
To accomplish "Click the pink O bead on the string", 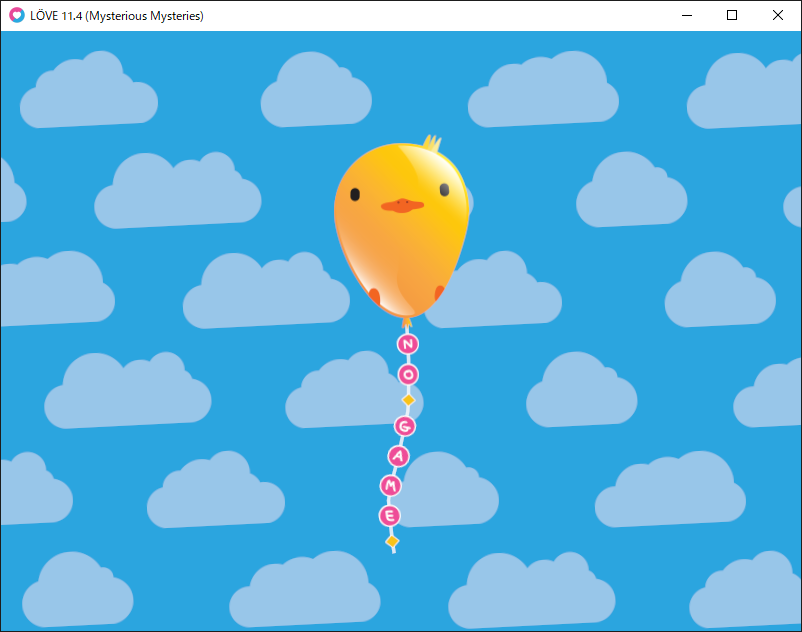I will (x=408, y=375).
